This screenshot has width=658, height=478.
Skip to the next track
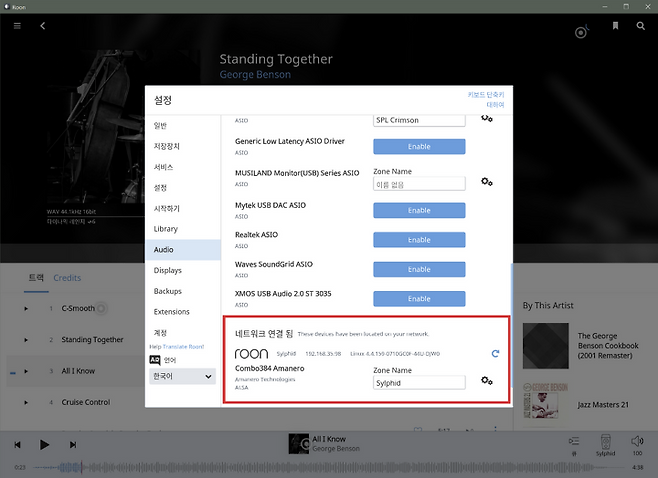(x=73, y=444)
